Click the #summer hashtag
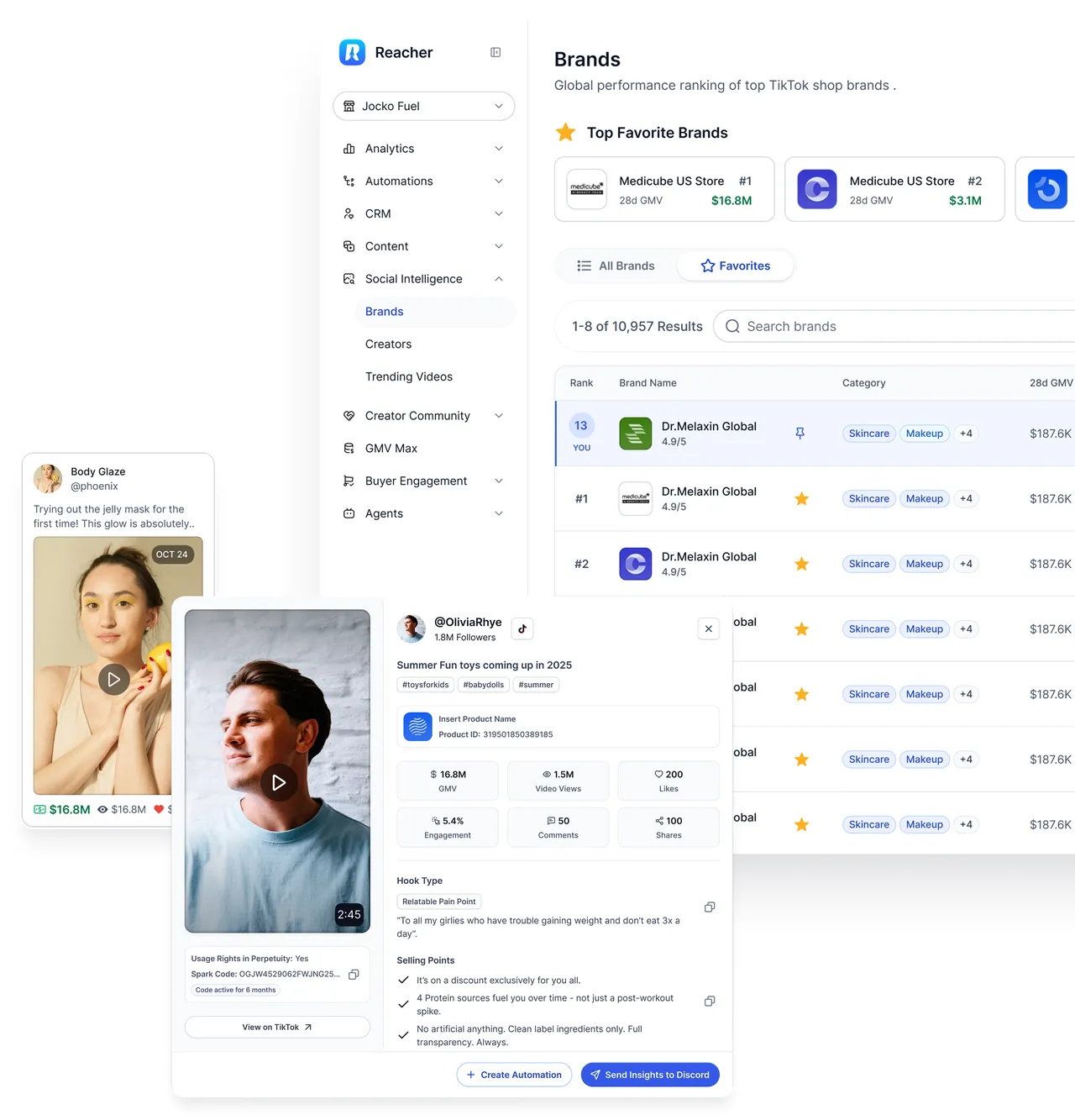1075x1120 pixels. click(x=536, y=685)
